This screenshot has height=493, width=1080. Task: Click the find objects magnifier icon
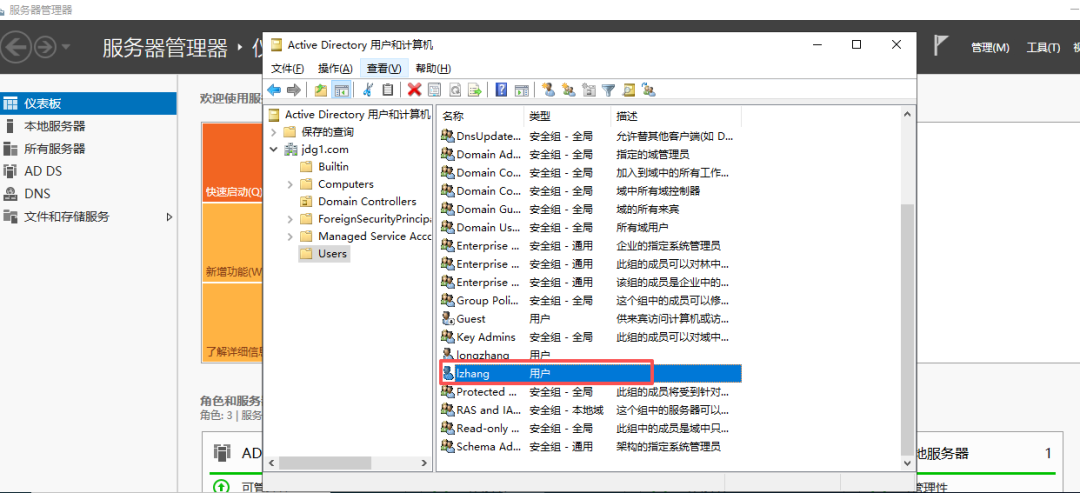[x=628, y=90]
